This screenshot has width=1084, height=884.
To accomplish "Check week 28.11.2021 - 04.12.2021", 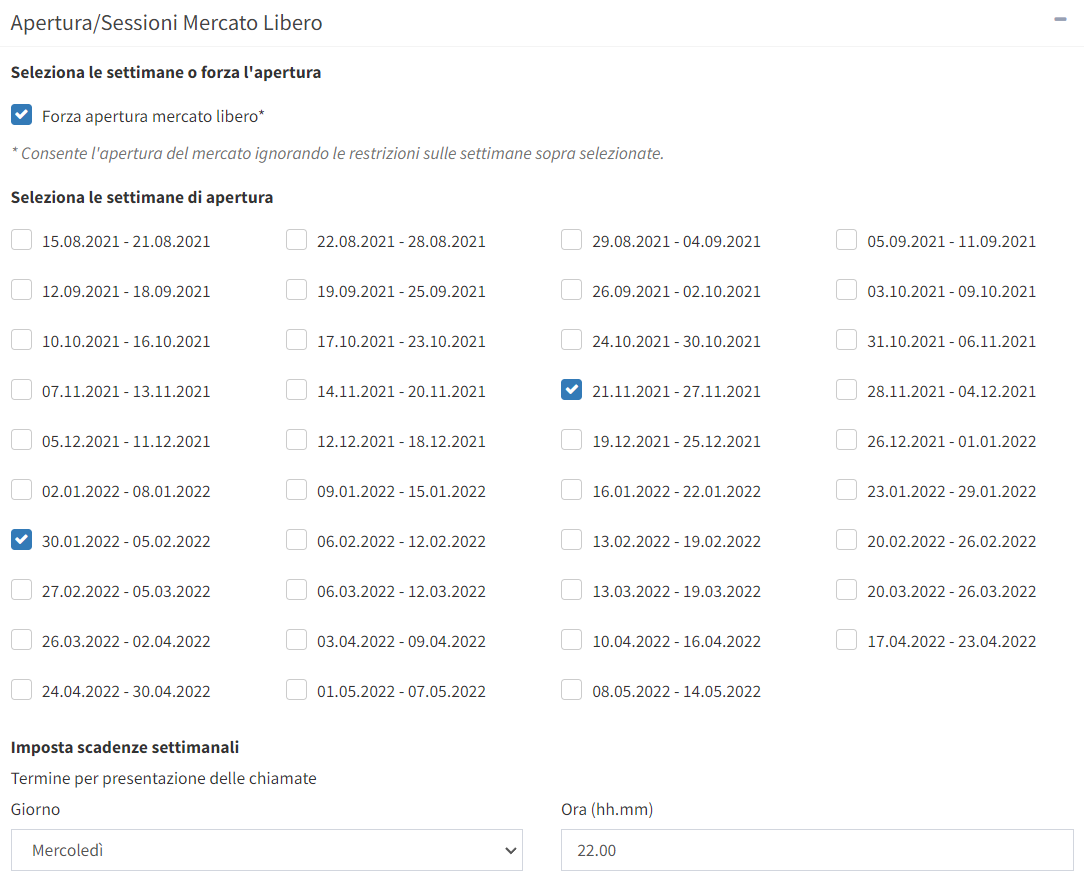I will [846, 390].
